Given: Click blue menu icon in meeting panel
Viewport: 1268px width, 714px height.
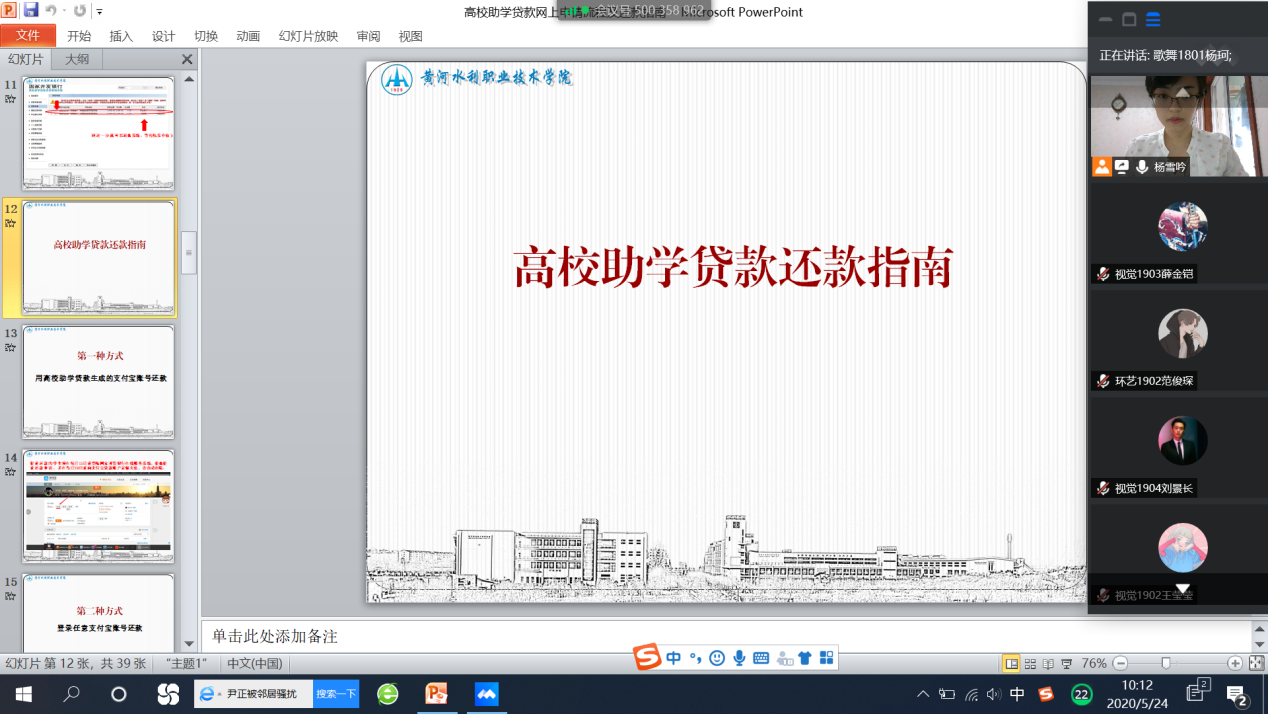Looking at the screenshot, I should point(1153,19).
